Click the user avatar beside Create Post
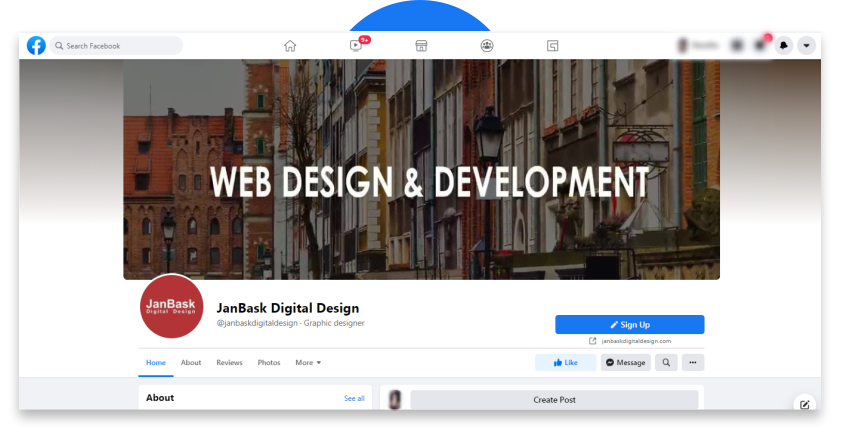The image size is (841, 437). tap(395, 399)
